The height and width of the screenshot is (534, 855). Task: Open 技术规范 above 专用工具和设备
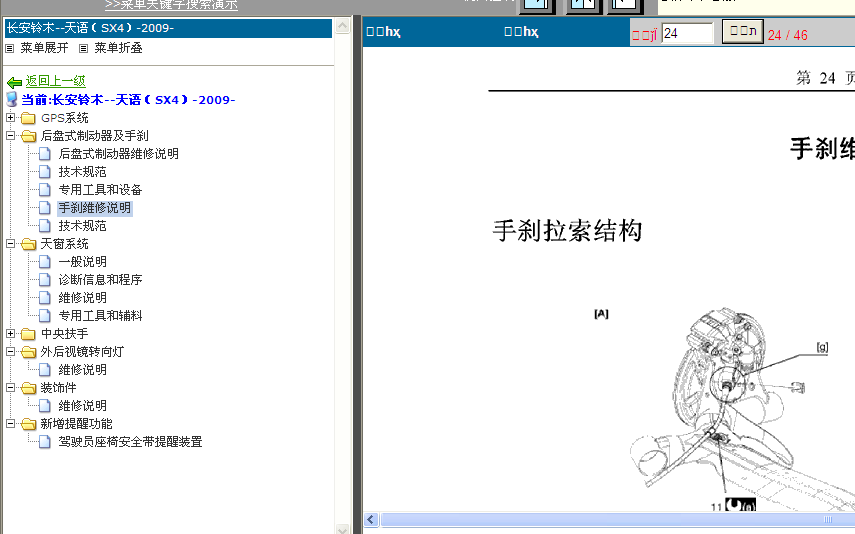coord(82,172)
